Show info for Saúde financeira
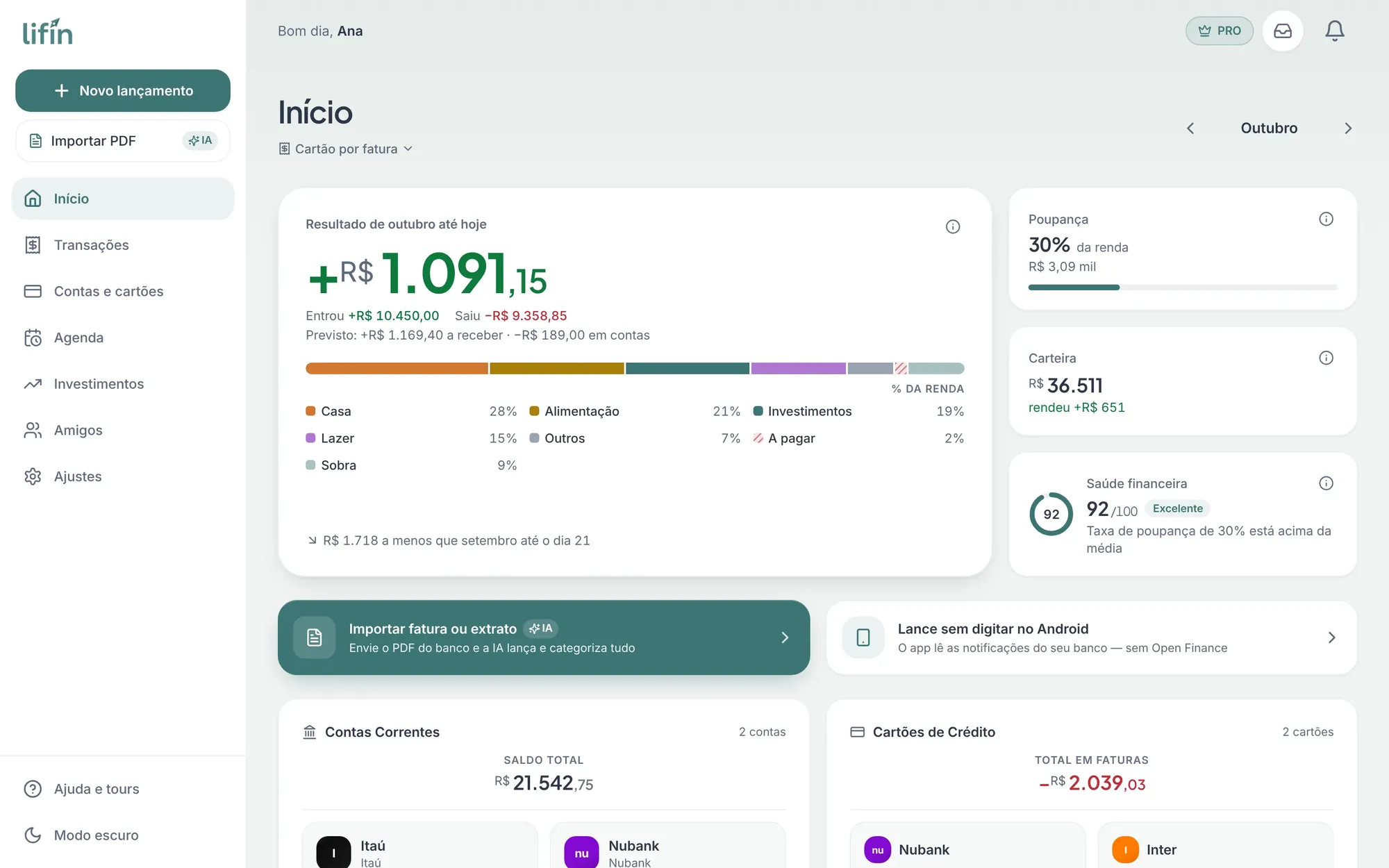 pos(1326,483)
